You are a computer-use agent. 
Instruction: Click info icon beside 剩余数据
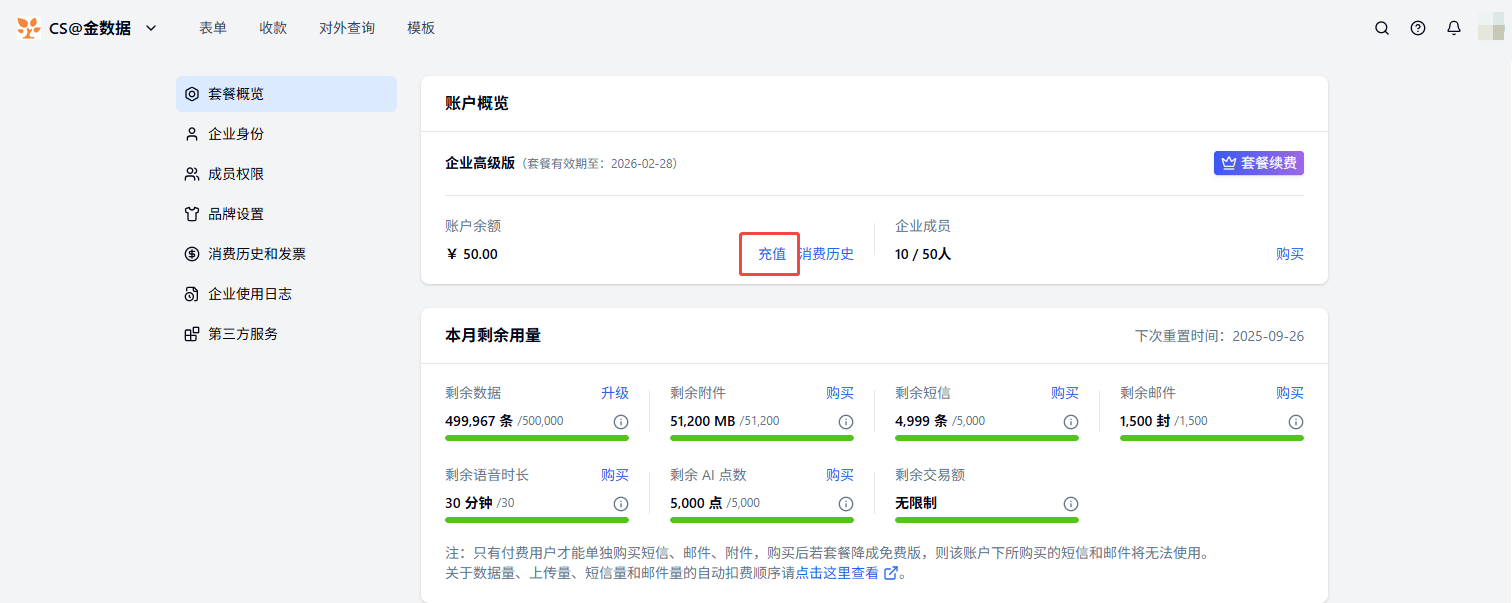click(x=620, y=422)
